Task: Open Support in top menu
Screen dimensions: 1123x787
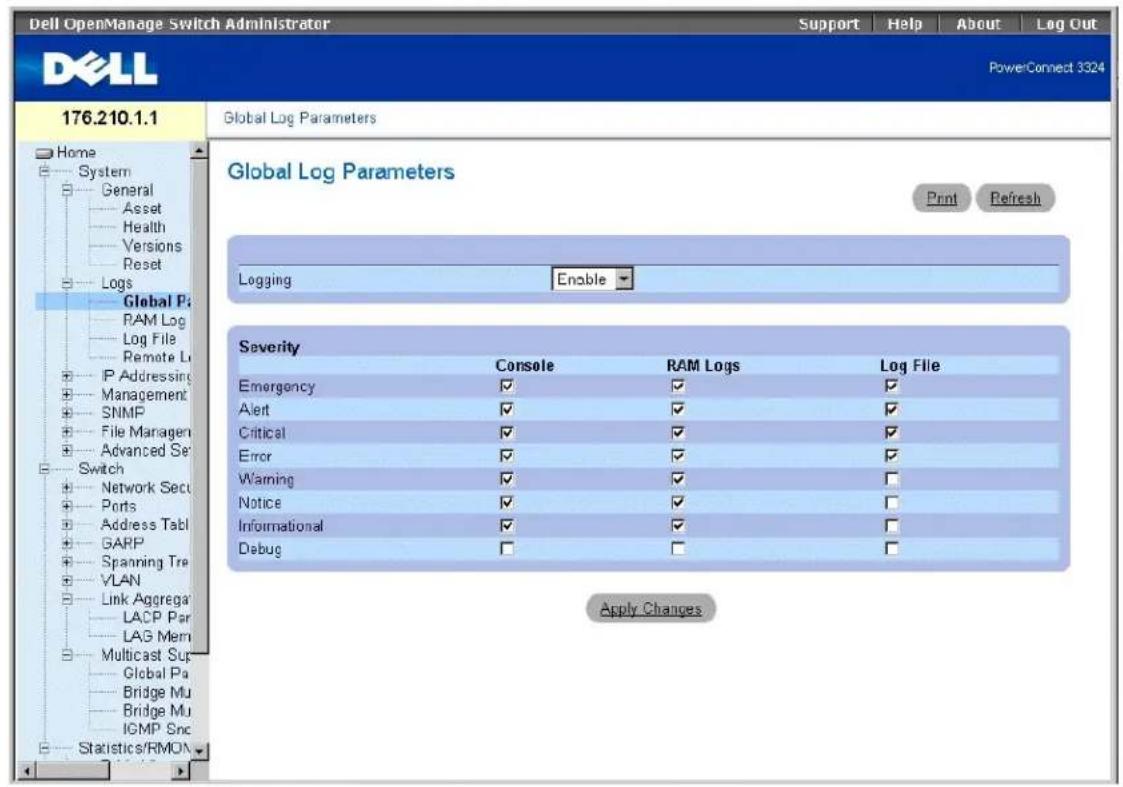Action: pyautogui.click(x=829, y=24)
